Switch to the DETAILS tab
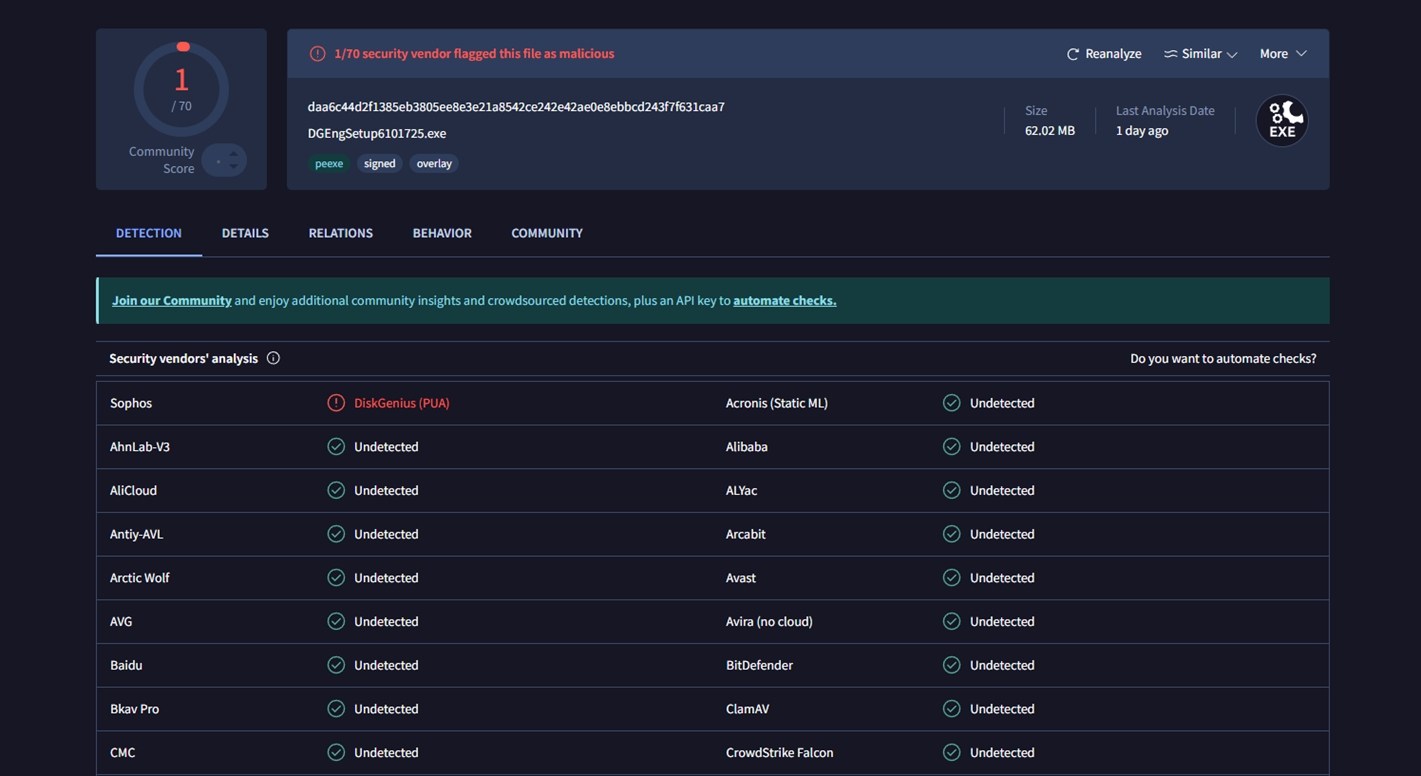 pos(244,232)
